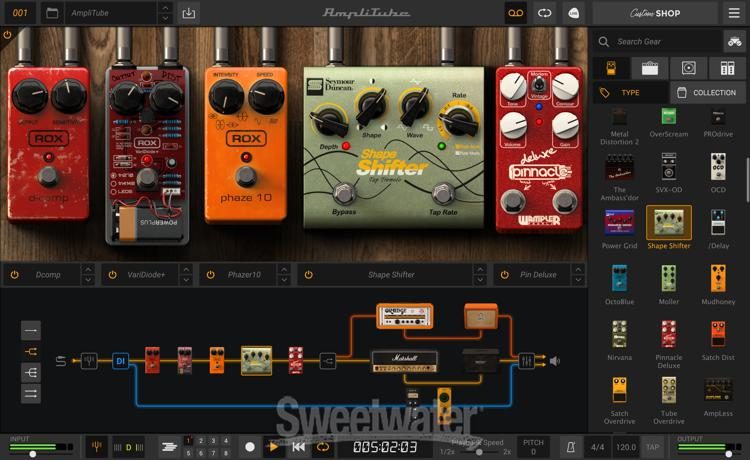This screenshot has height=460, width=750.
Task: Click the rewind to start button
Action: [x=298, y=447]
